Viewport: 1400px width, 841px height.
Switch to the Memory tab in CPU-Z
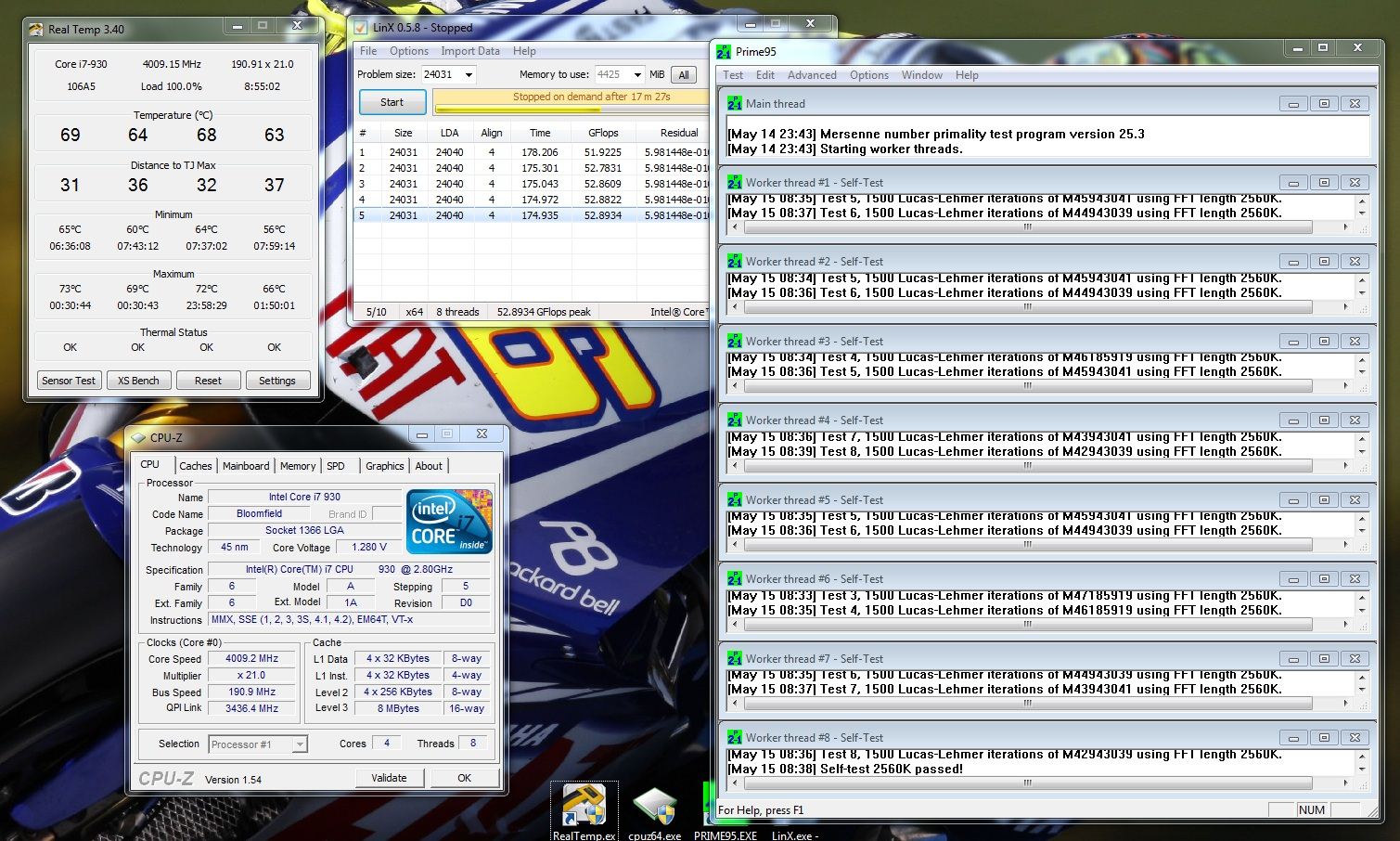point(298,466)
